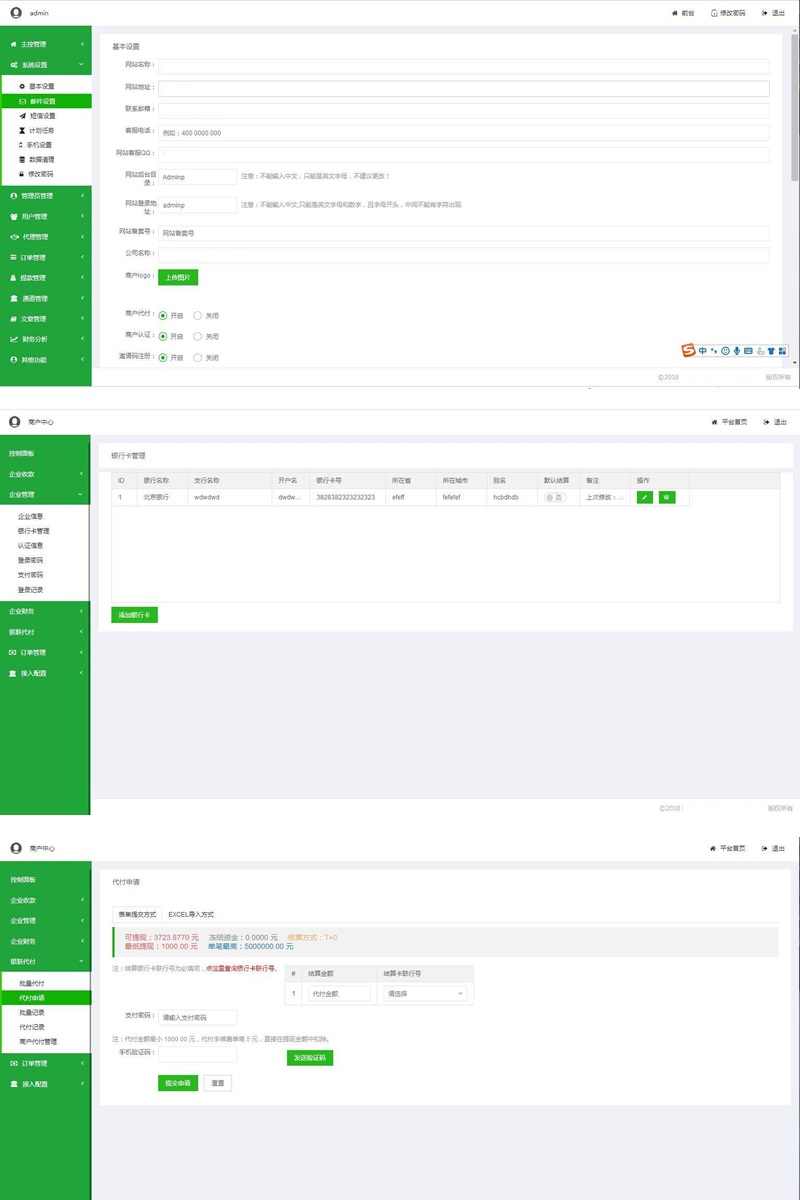Screen dimensions: 800x1200
Task: Click the 代付金额 amount input
Action: pos(339,994)
